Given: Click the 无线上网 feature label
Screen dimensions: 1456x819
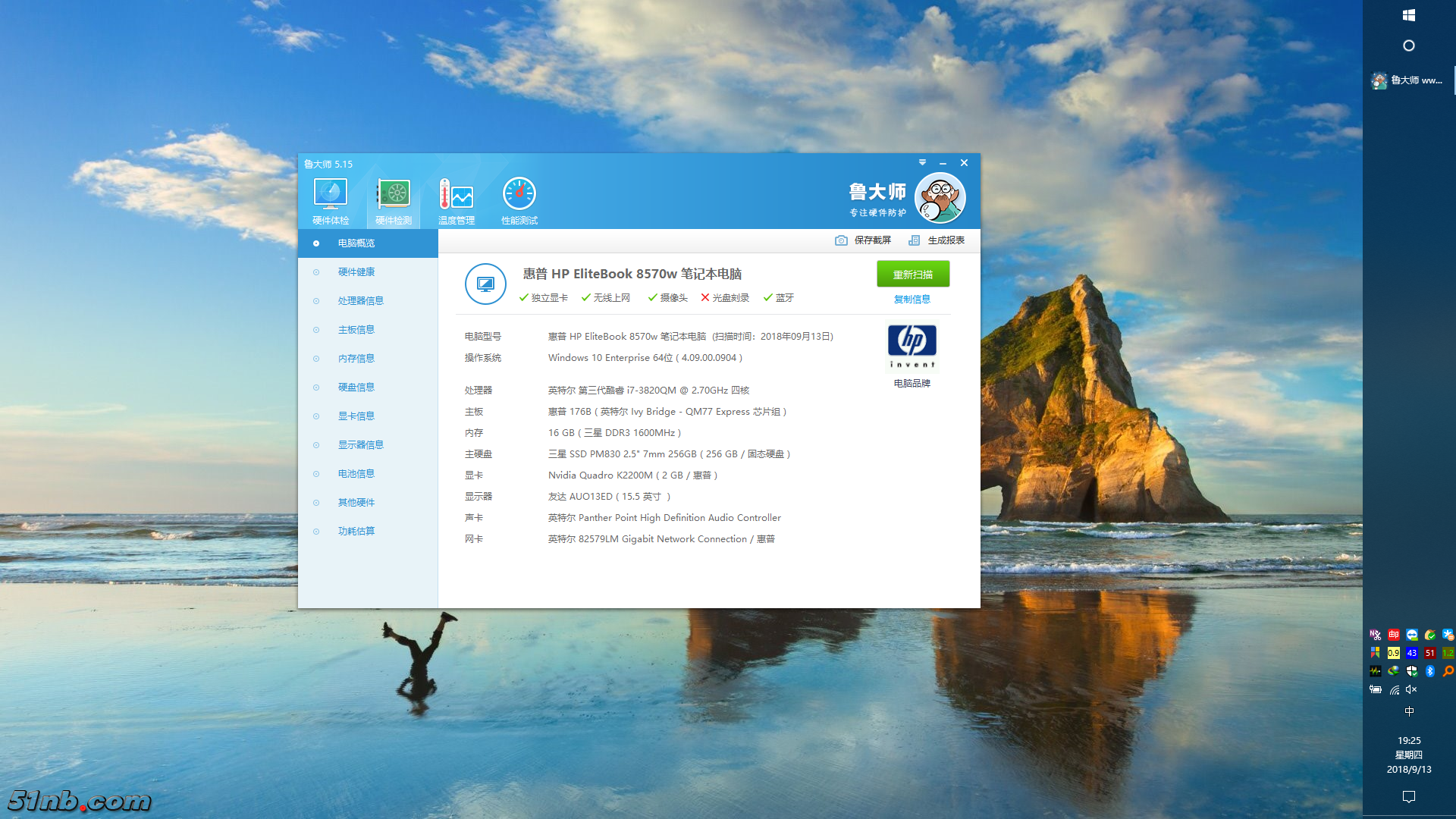Looking at the screenshot, I should click(612, 298).
